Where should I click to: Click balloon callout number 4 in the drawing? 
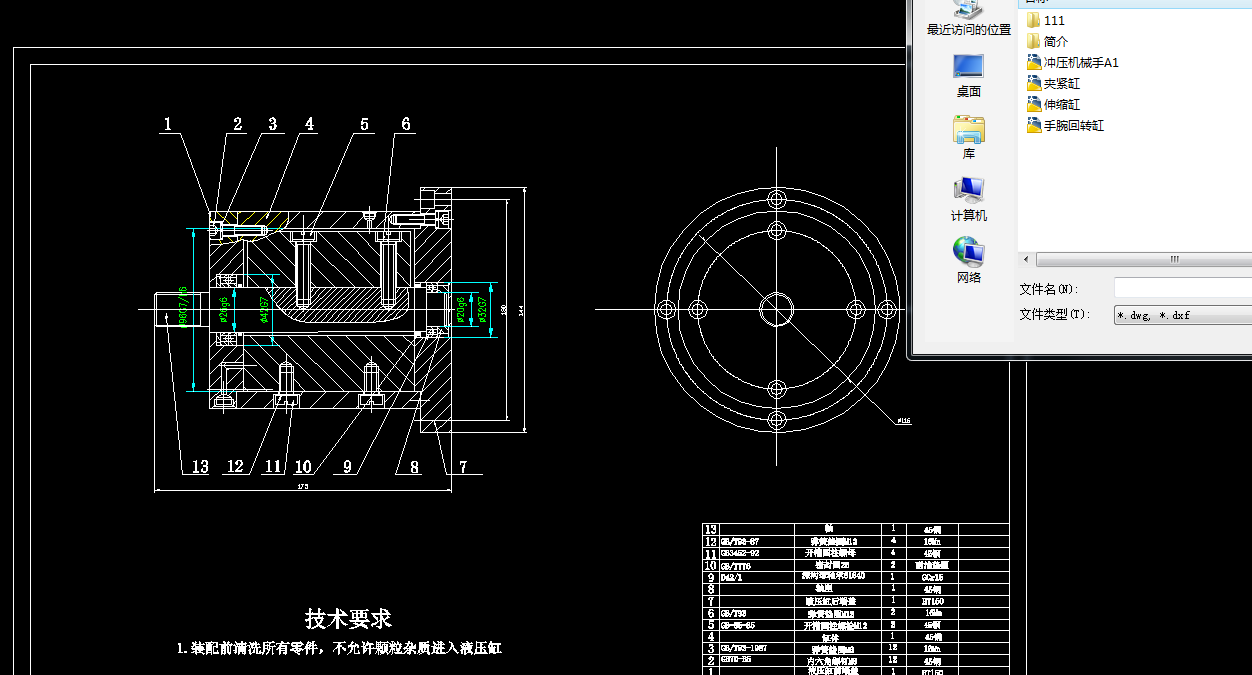point(309,124)
